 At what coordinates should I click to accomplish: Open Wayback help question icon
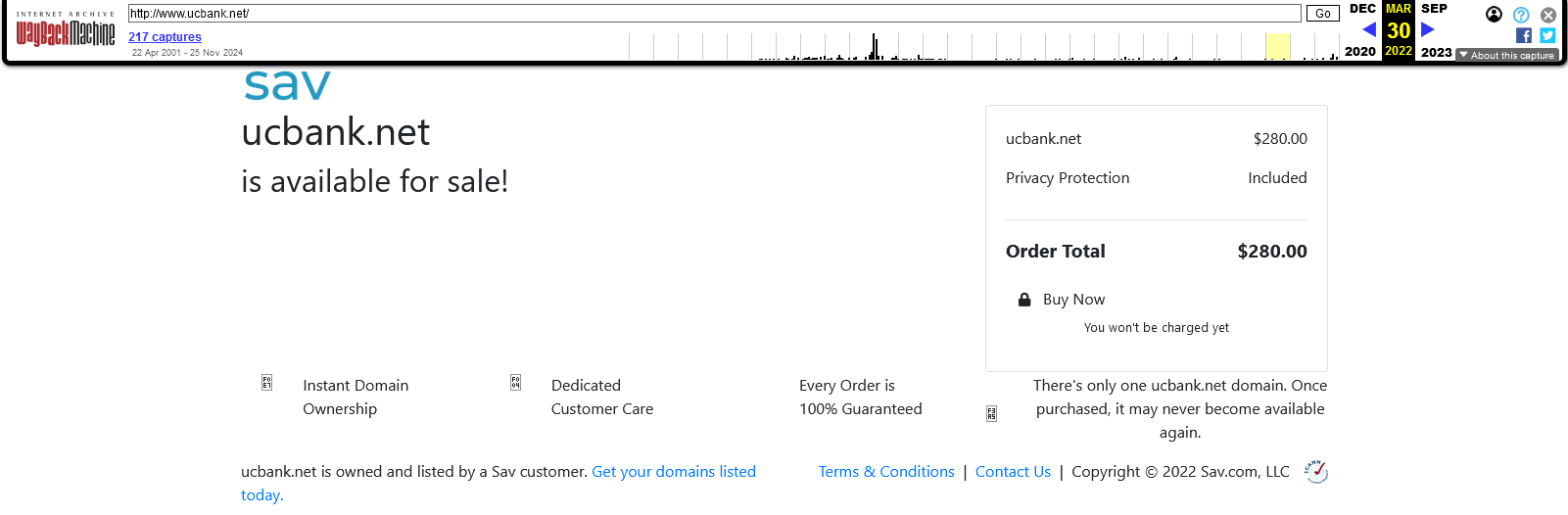[x=1521, y=15]
